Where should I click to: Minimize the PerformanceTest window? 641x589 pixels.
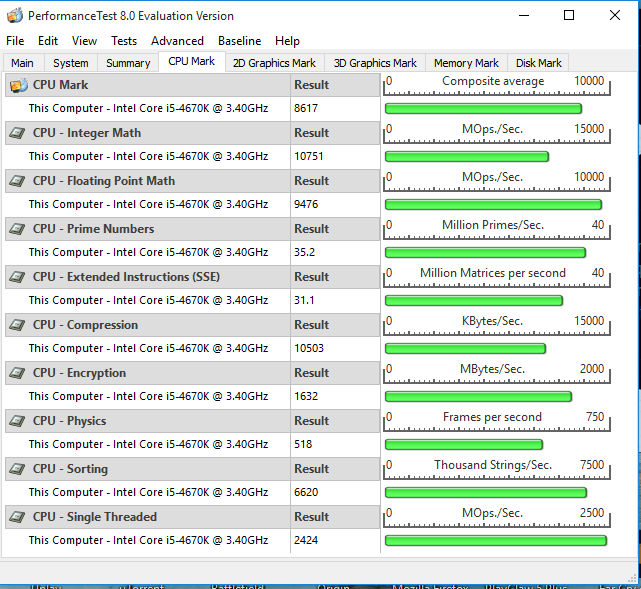[x=524, y=16]
